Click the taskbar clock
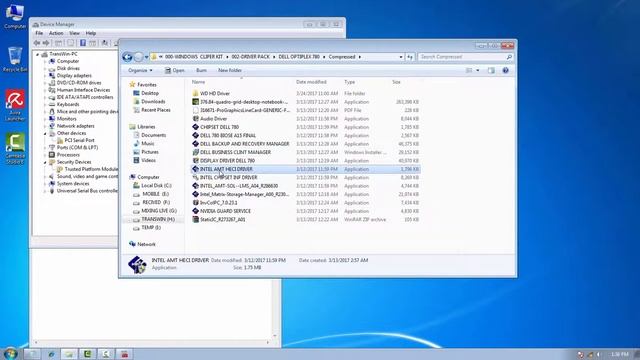The width and height of the screenshot is (640, 360). pos(620,354)
